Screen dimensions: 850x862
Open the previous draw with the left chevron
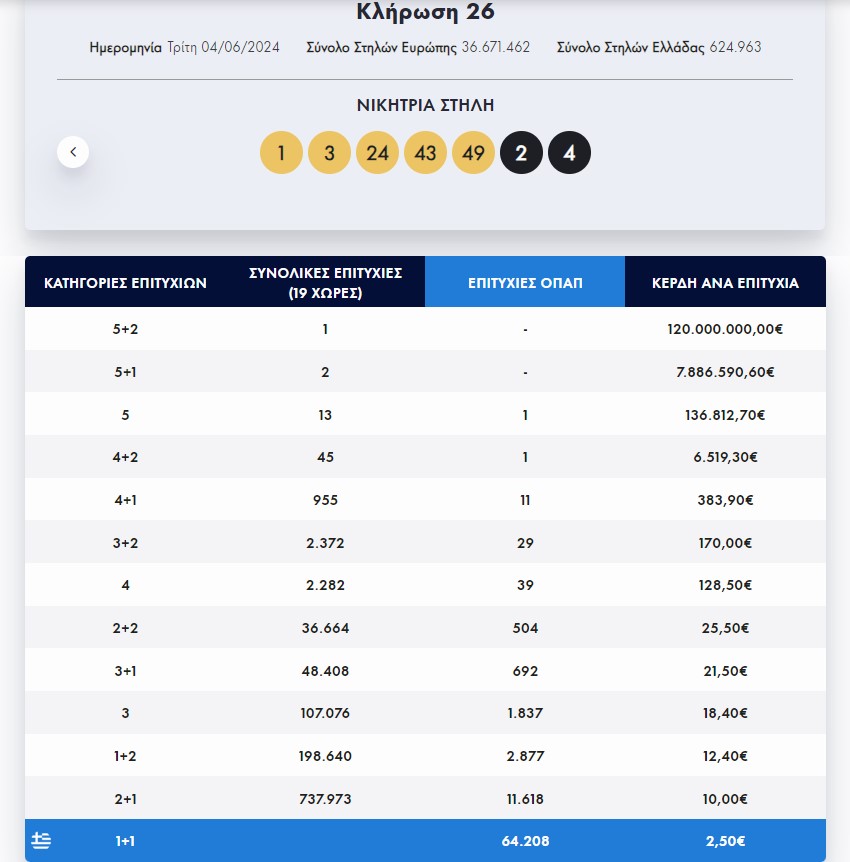(x=73, y=151)
